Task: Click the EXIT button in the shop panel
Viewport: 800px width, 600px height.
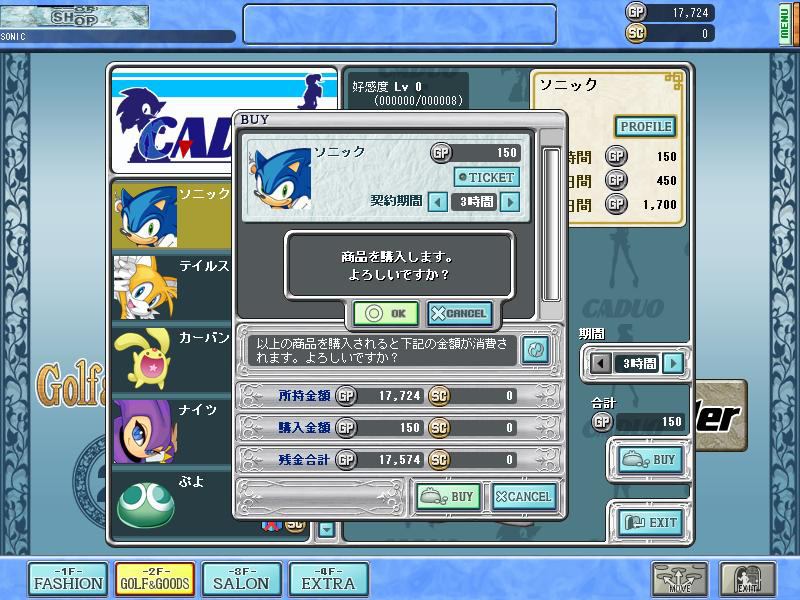Action: pos(650,522)
